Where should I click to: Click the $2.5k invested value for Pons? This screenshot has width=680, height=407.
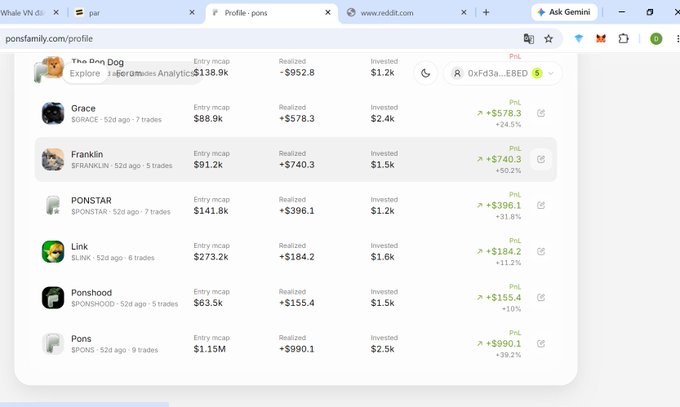pos(382,349)
